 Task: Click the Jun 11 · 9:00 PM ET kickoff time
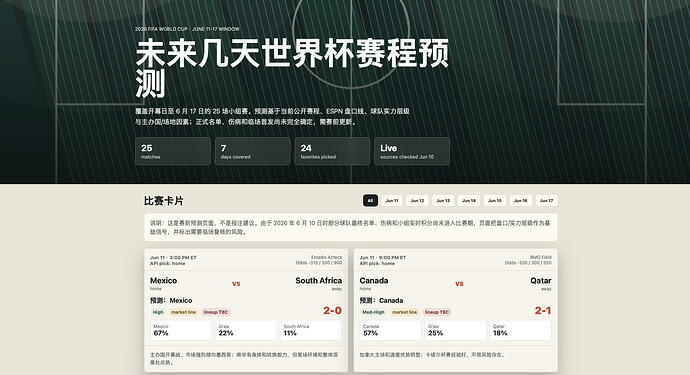pos(382,257)
